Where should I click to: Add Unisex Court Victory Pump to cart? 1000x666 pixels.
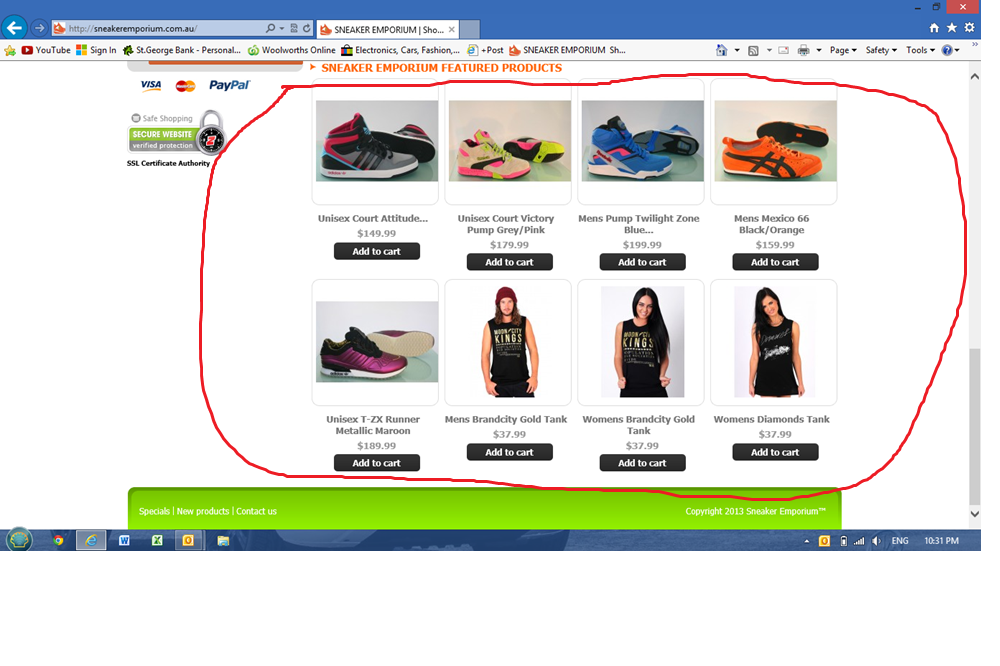pos(510,262)
